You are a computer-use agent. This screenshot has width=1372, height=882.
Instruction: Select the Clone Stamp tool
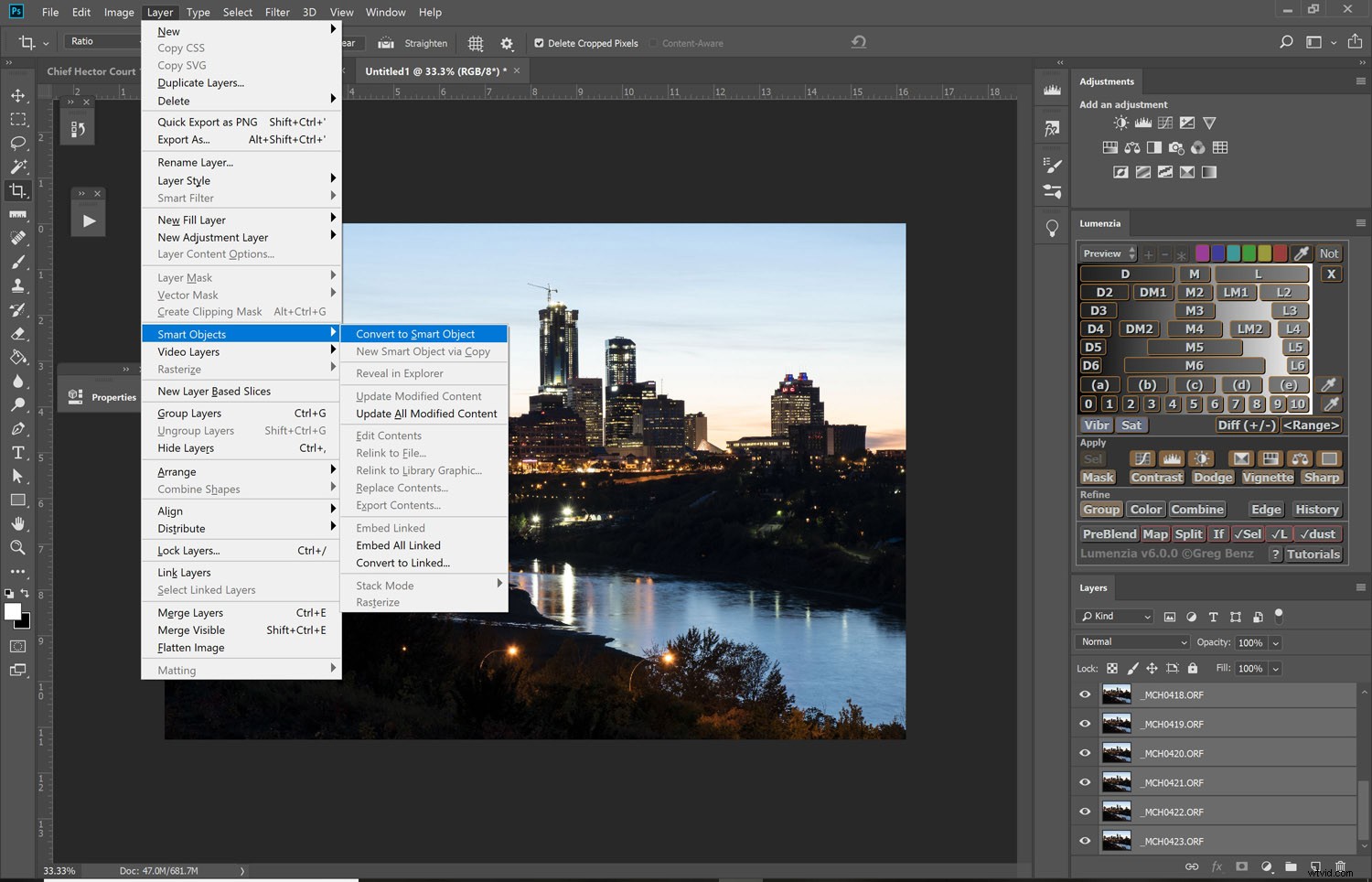click(18, 285)
